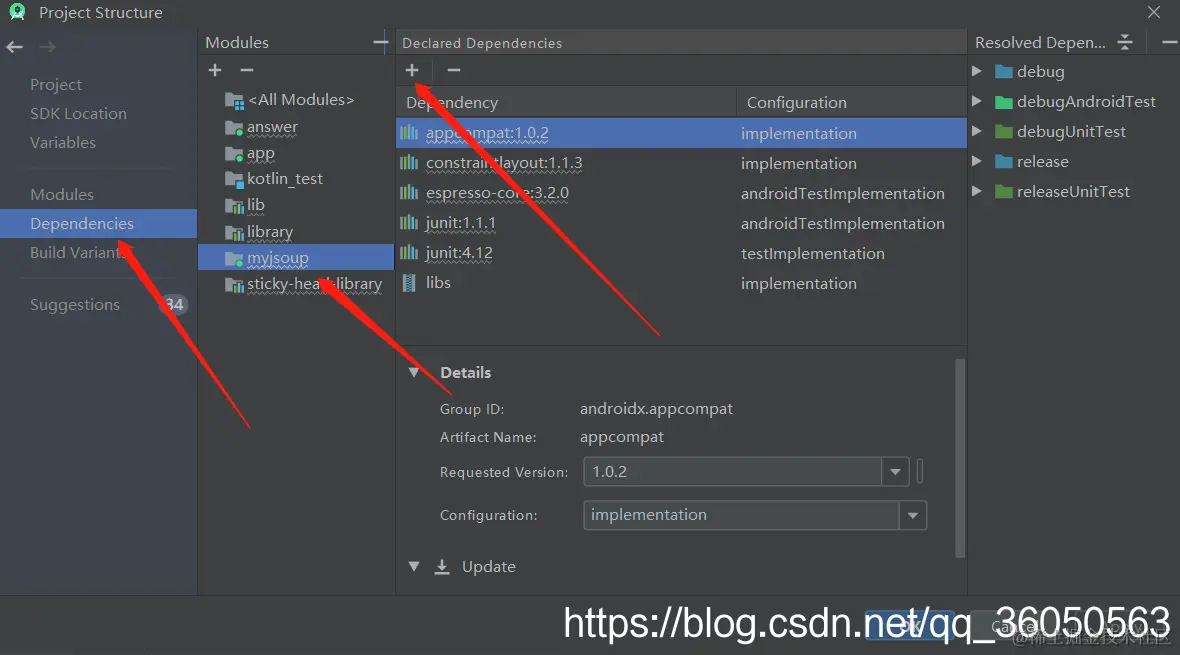Click the Update download icon
This screenshot has width=1180, height=655.
pyautogui.click(x=442, y=567)
